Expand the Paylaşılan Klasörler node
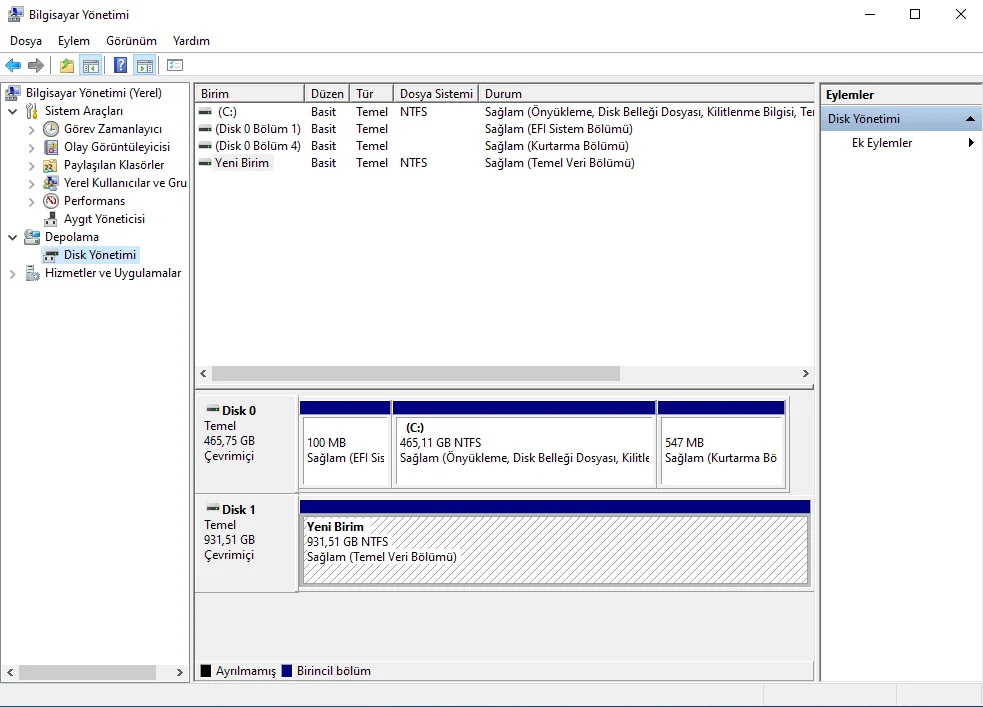983x707 pixels. (x=31, y=165)
